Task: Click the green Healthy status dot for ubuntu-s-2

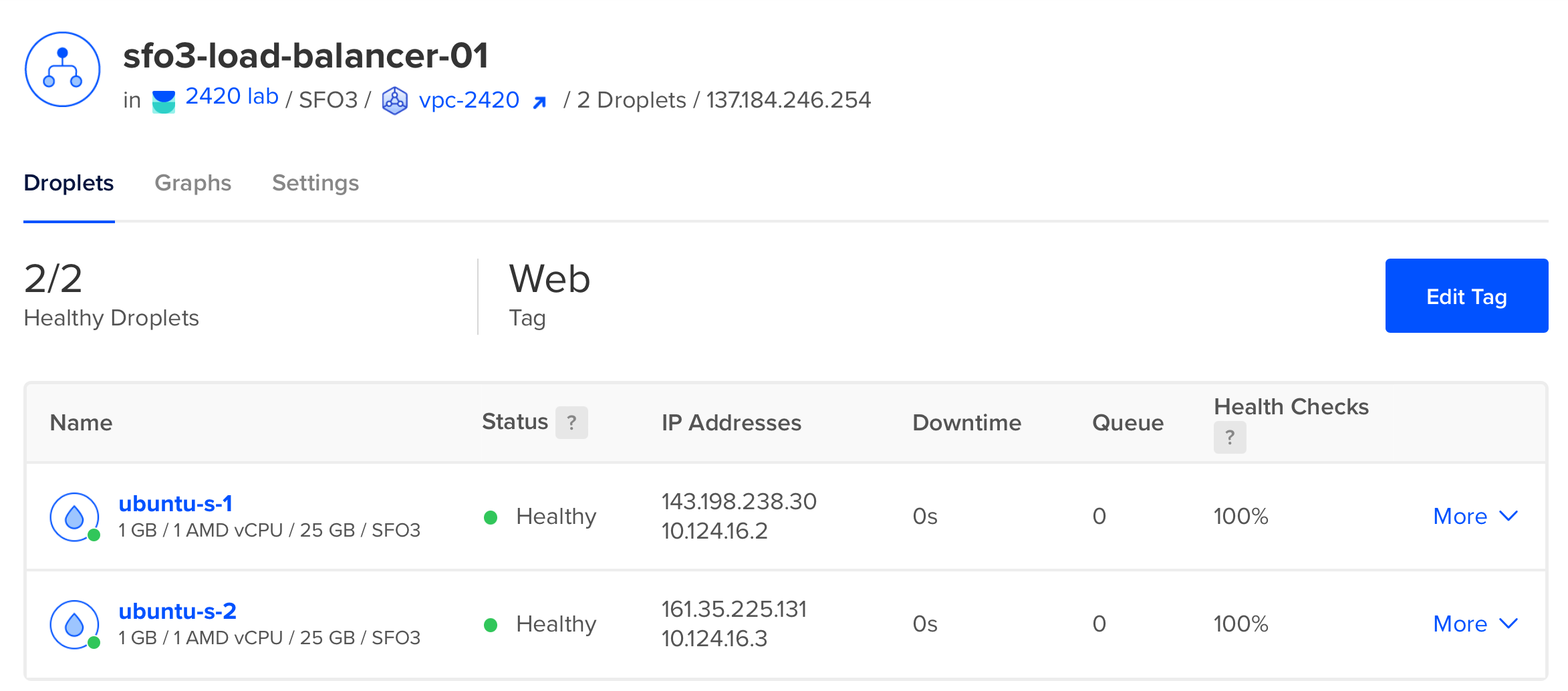Action: (492, 624)
